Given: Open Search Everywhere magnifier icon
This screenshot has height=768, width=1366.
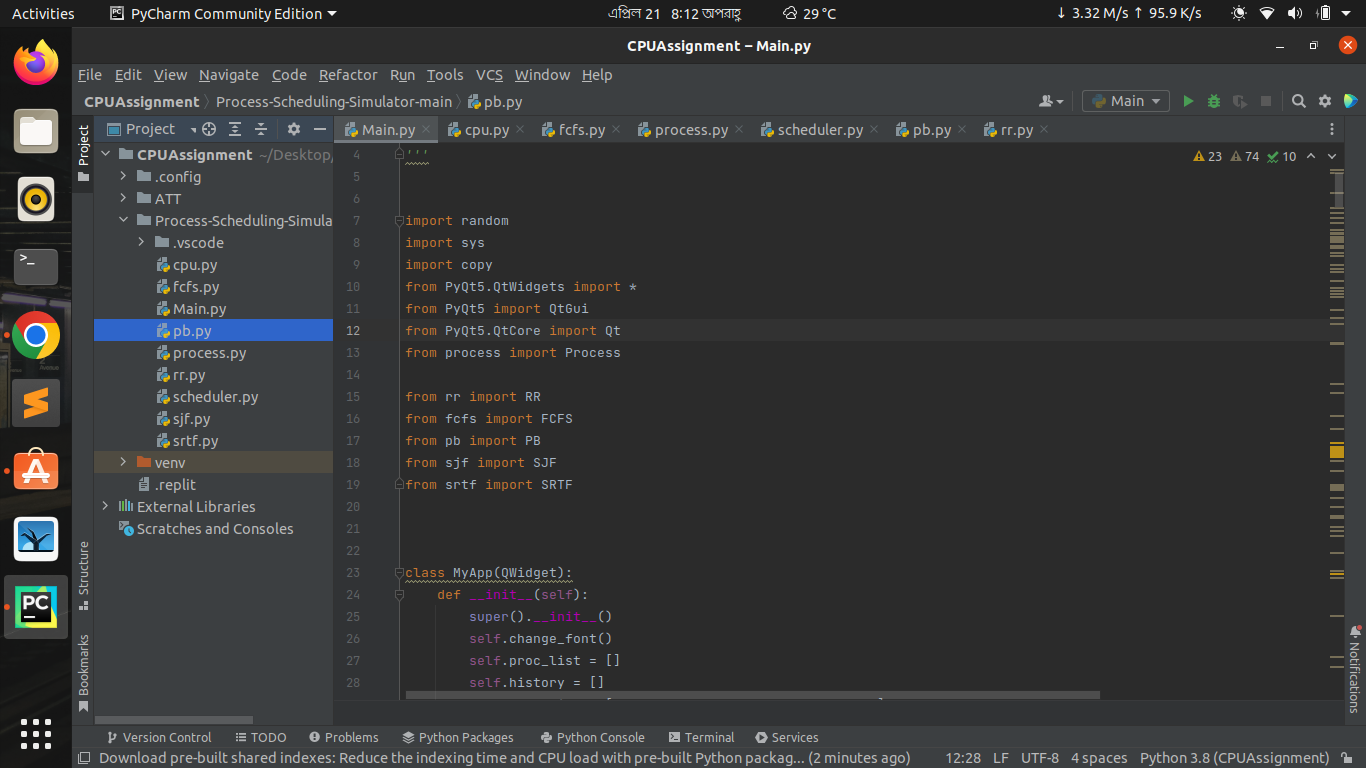Looking at the screenshot, I should pos(1298,101).
